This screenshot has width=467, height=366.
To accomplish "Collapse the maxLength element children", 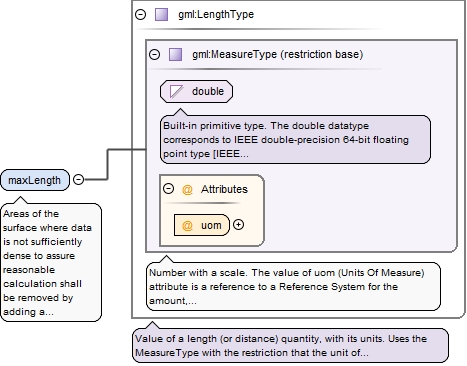I will (78, 180).
